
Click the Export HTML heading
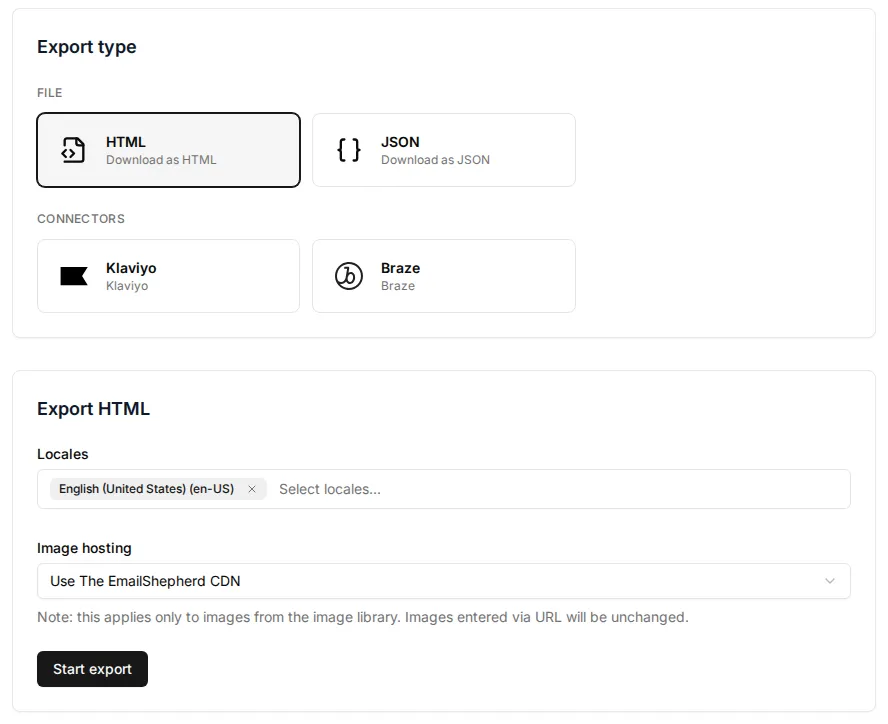click(93, 408)
